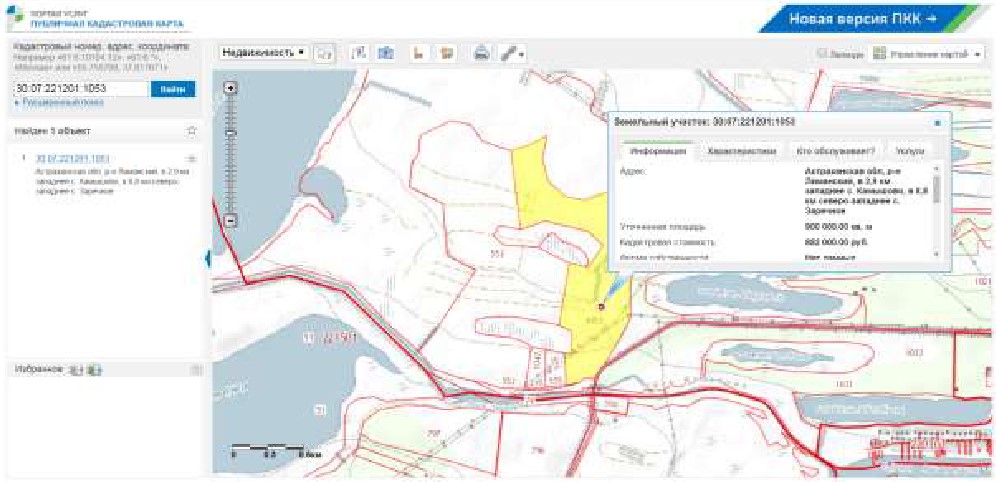Click the scroll-down arrow in info popup
The image size is (996, 482).
[x=936, y=253]
